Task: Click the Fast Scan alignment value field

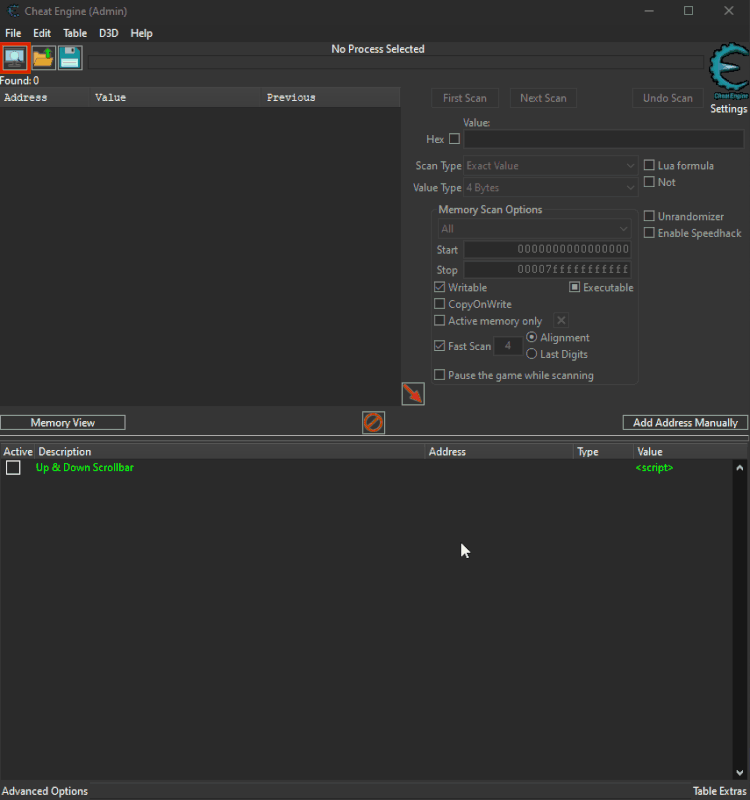Action: coord(508,346)
